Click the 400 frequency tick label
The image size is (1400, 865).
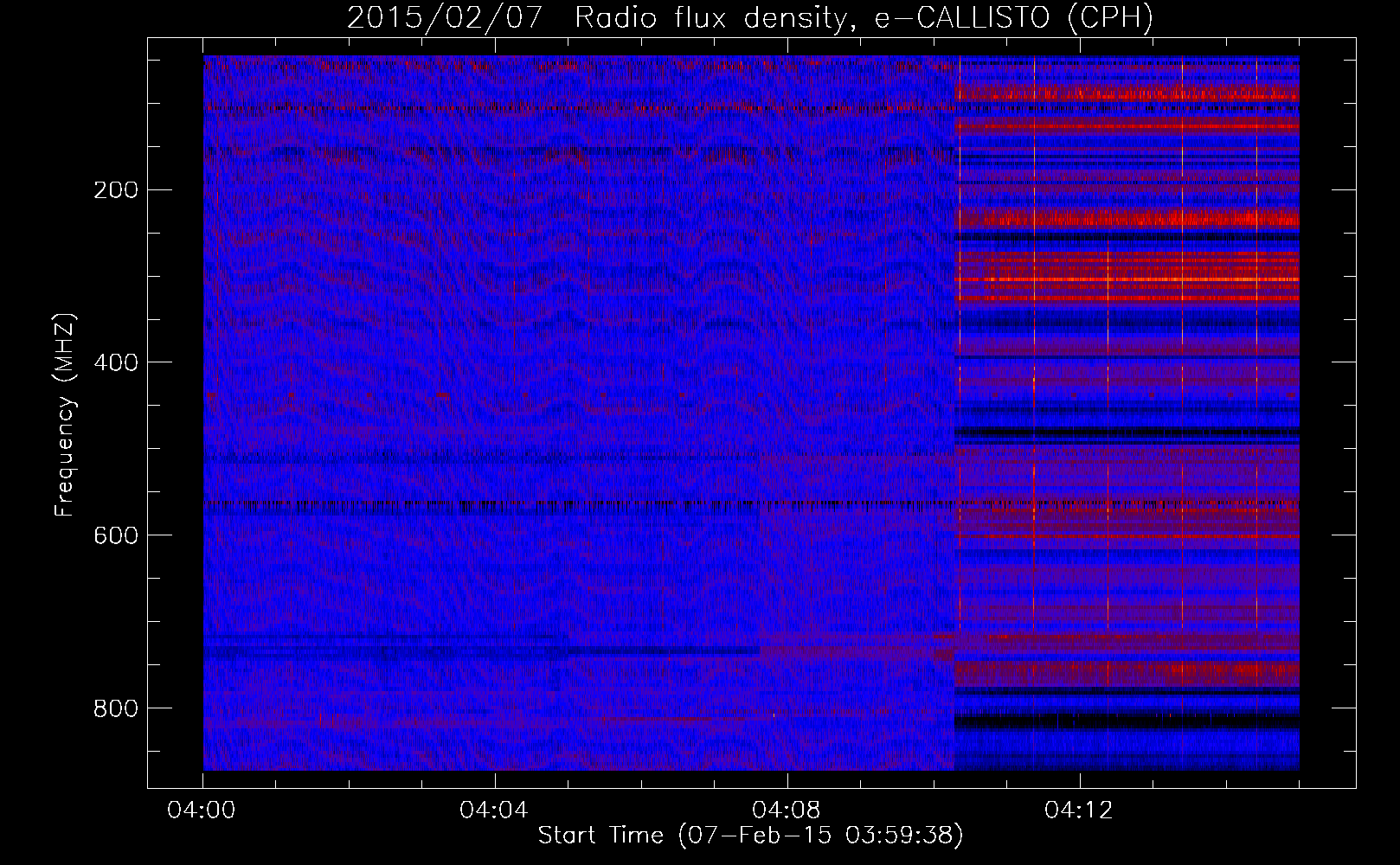click(115, 362)
